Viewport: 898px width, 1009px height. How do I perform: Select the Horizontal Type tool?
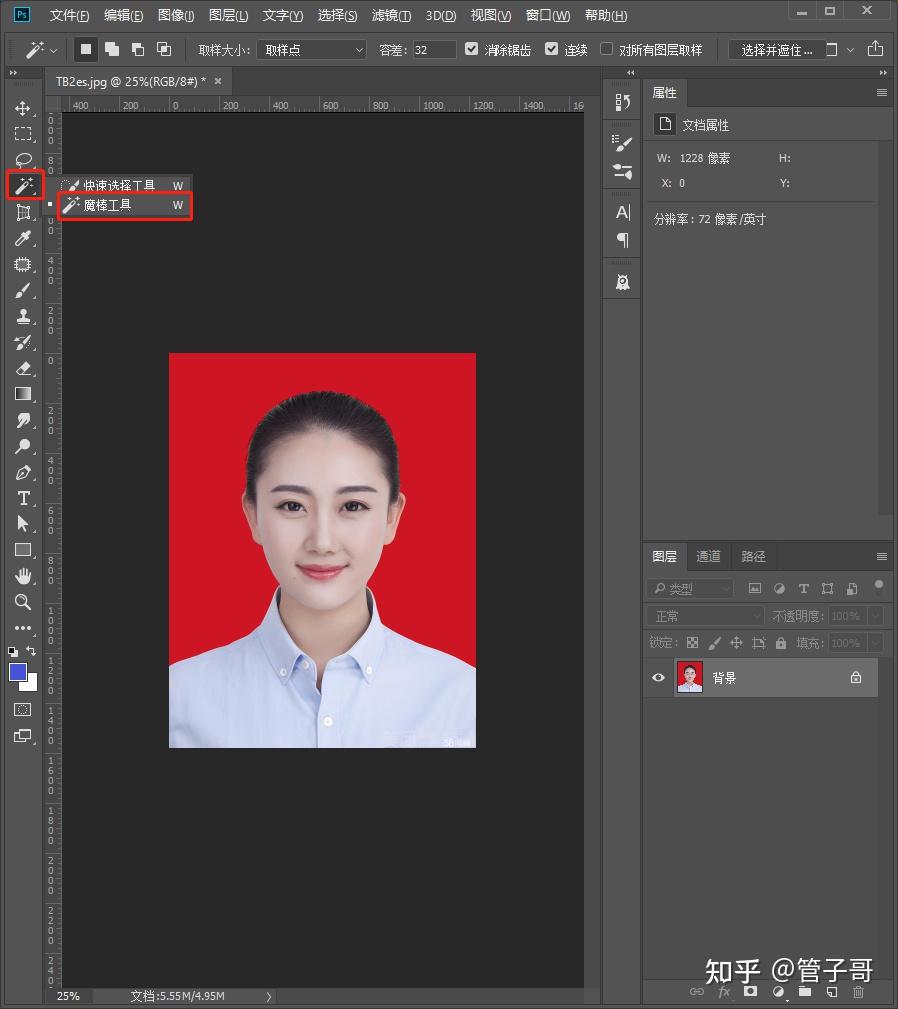tap(23, 498)
